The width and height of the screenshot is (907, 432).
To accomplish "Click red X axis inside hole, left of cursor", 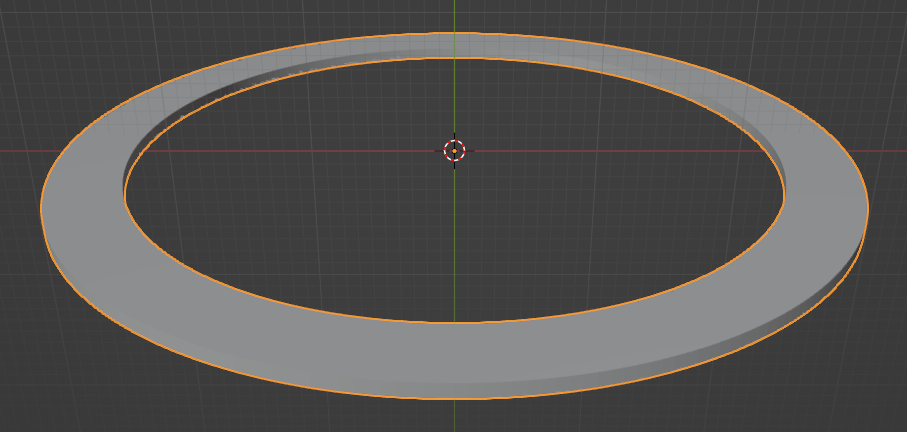I will 300,151.
